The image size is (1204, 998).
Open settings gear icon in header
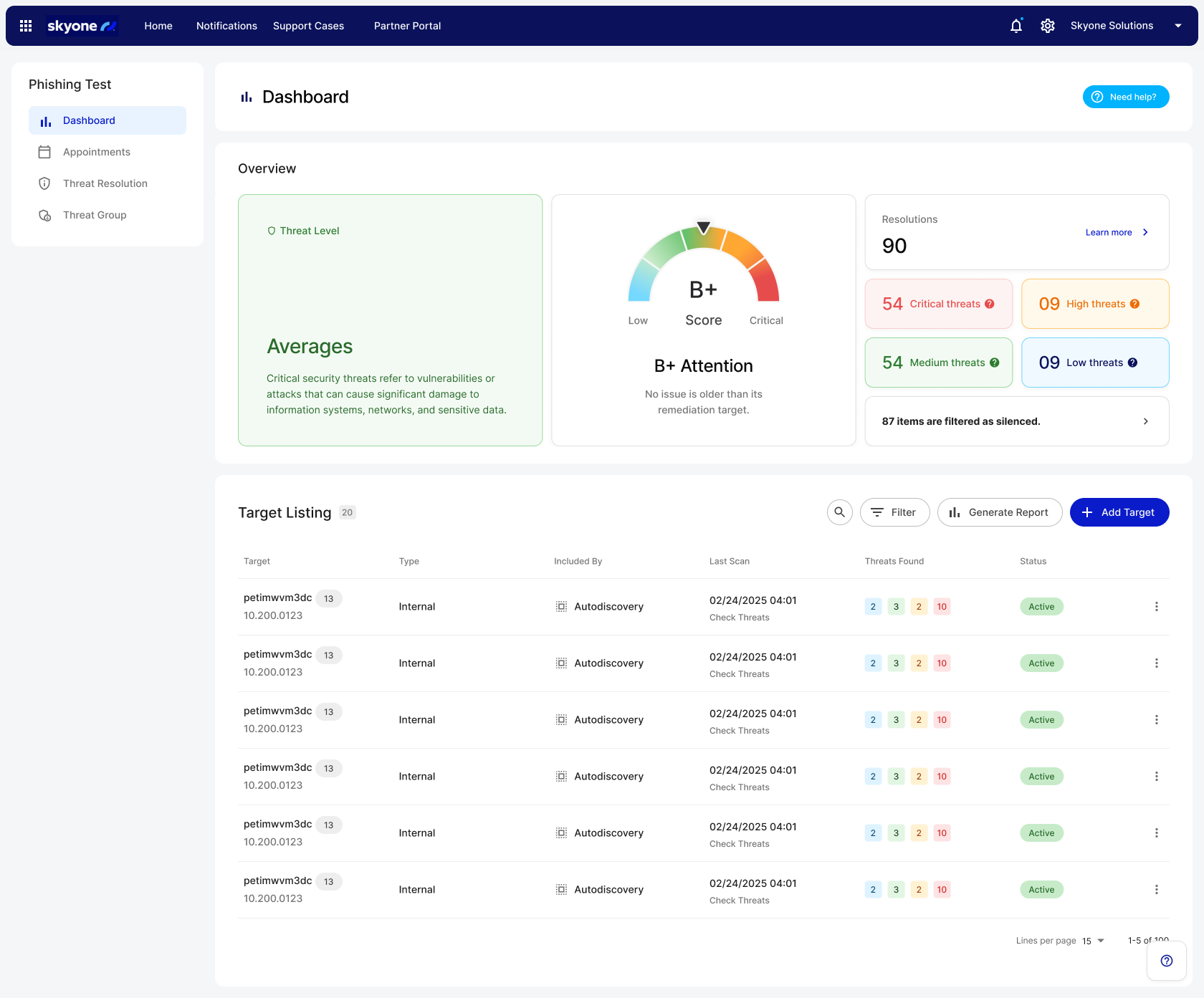pyautogui.click(x=1047, y=26)
